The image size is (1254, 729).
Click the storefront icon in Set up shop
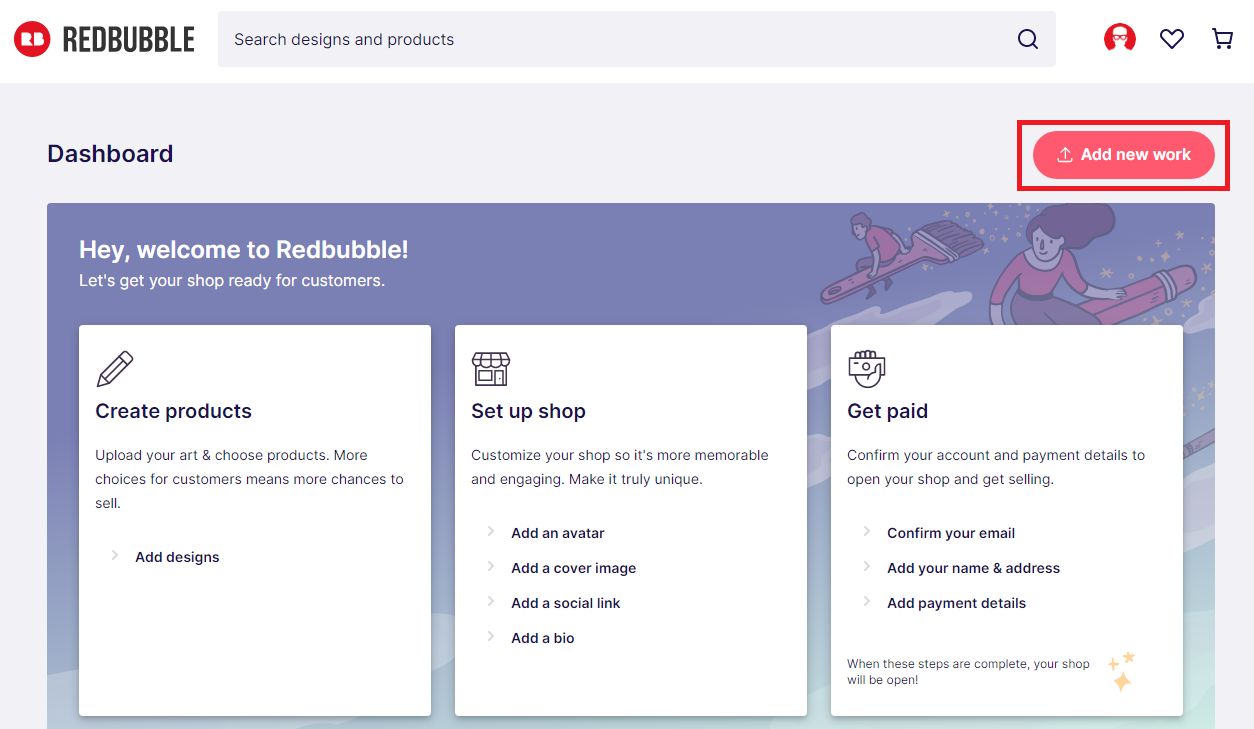(491, 369)
